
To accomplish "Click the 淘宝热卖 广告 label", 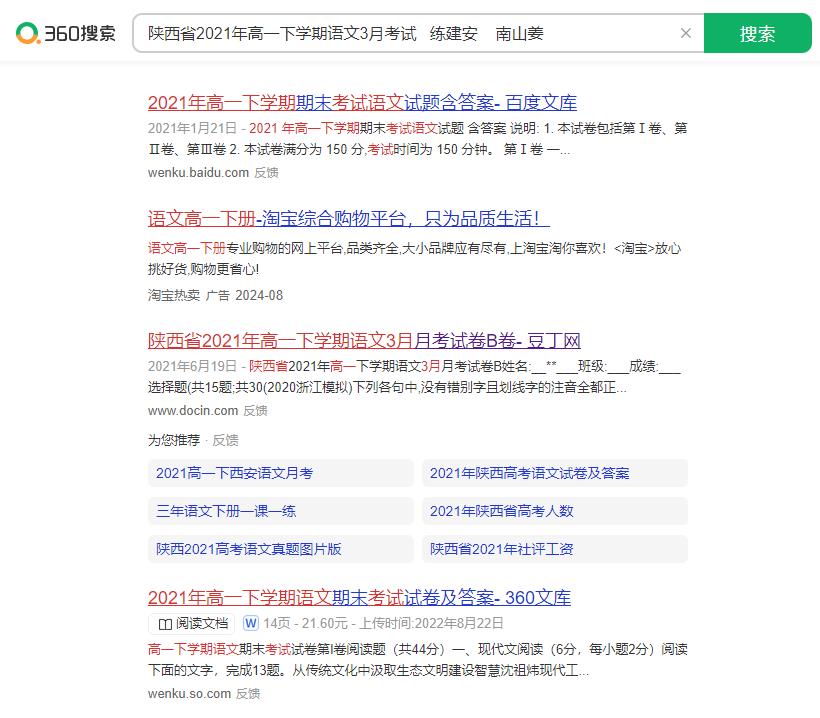I will [x=189, y=295].
